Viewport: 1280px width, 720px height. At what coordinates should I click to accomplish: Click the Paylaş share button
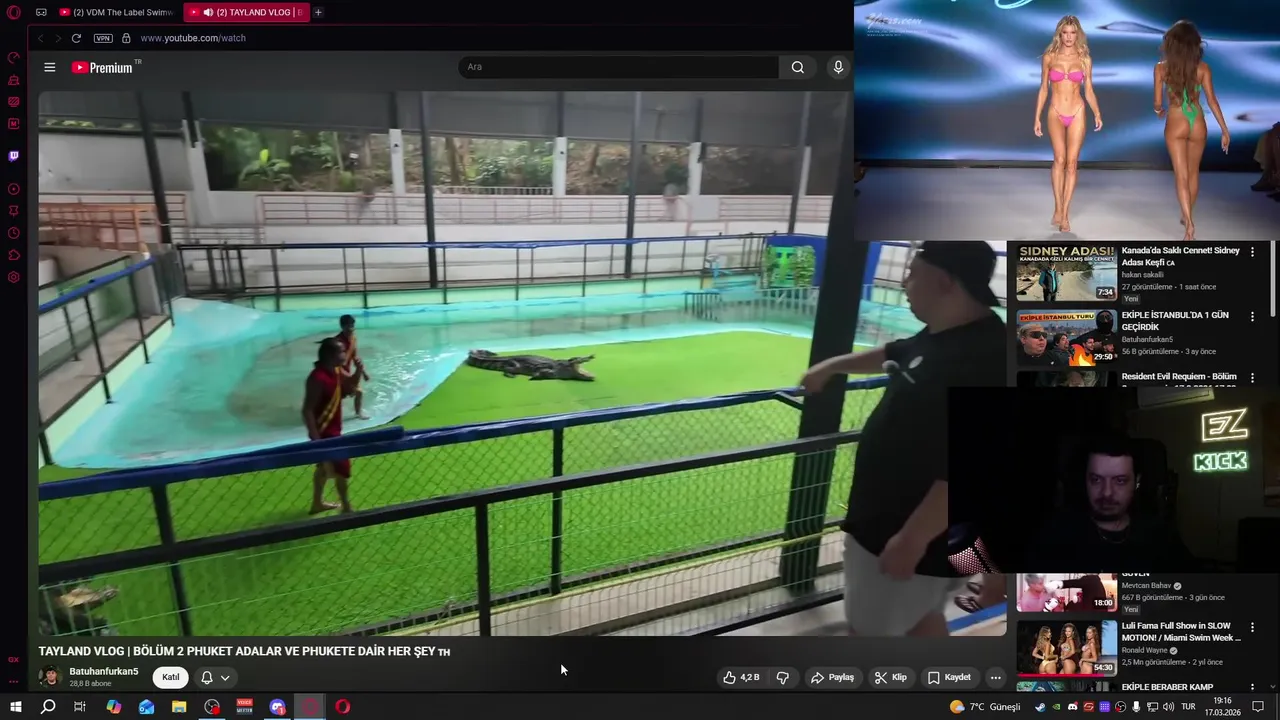pyautogui.click(x=832, y=677)
